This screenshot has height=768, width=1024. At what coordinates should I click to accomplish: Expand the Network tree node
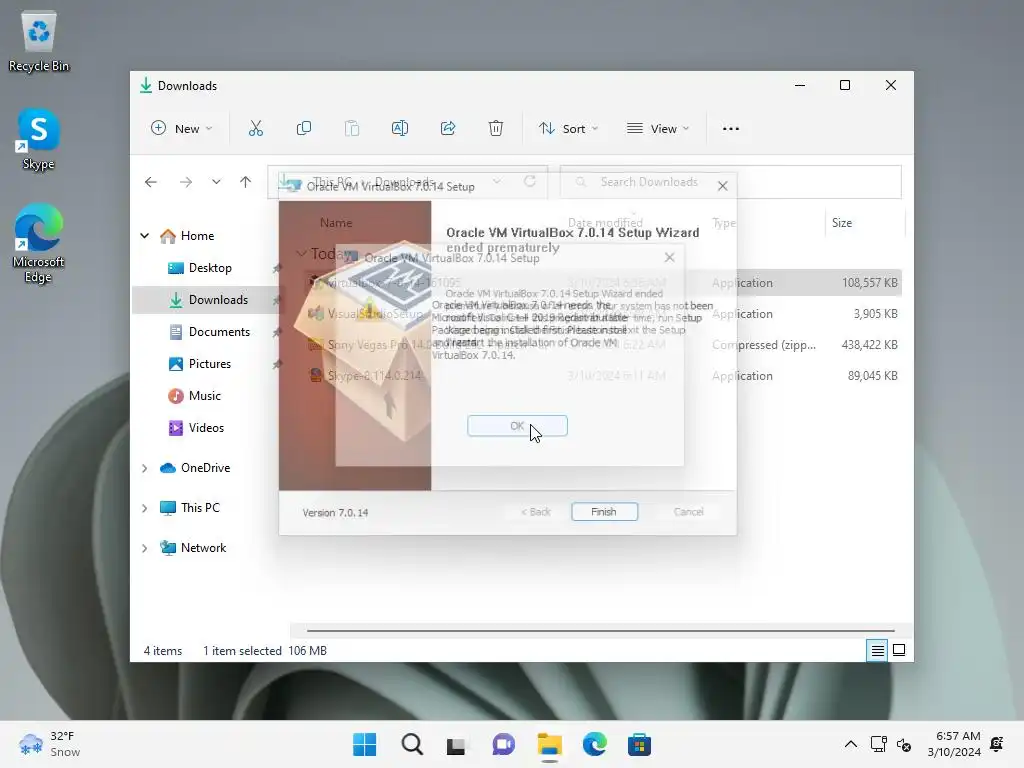point(145,548)
